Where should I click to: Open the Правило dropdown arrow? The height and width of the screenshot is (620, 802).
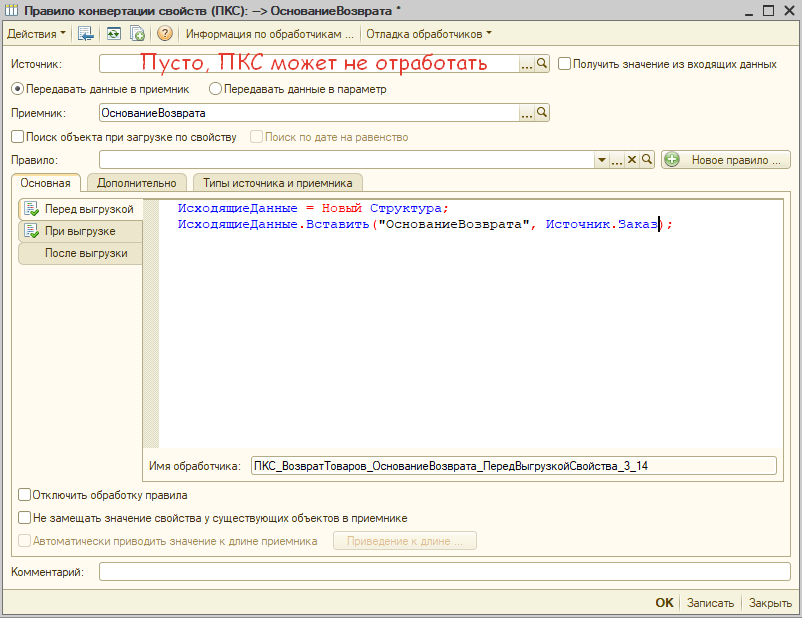[602, 160]
